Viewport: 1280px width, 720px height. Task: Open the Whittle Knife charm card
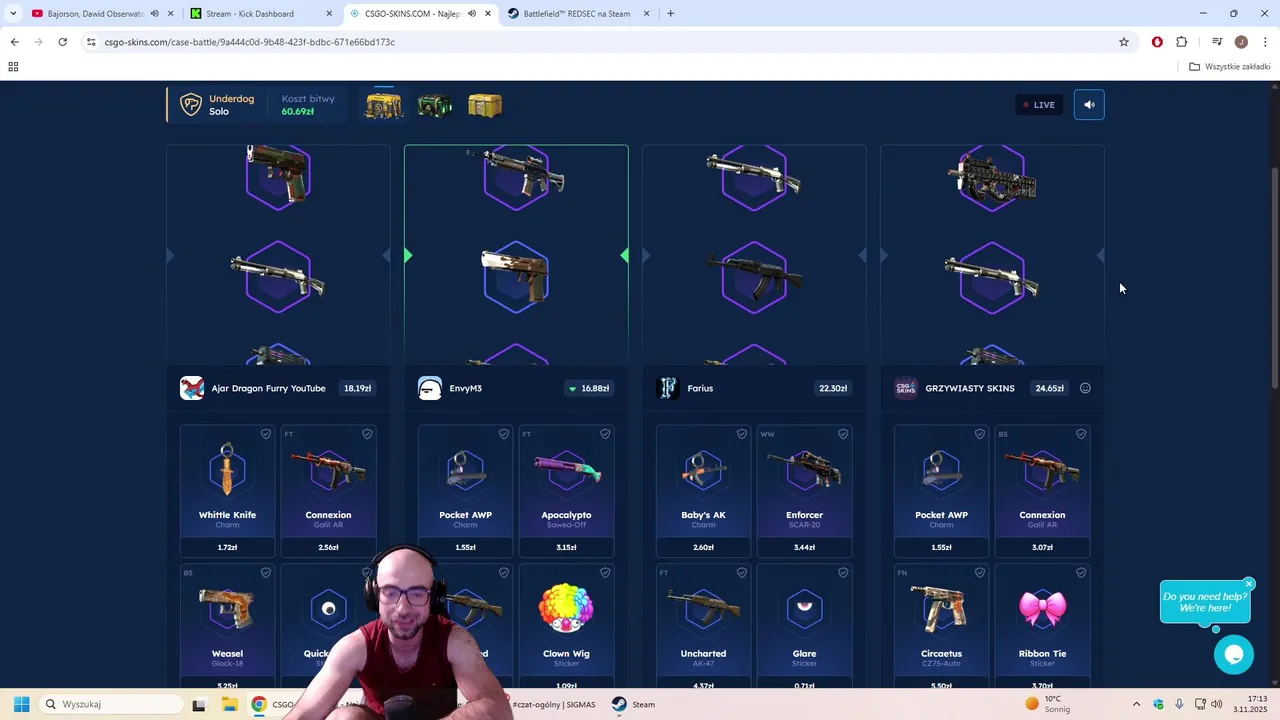coord(227,491)
